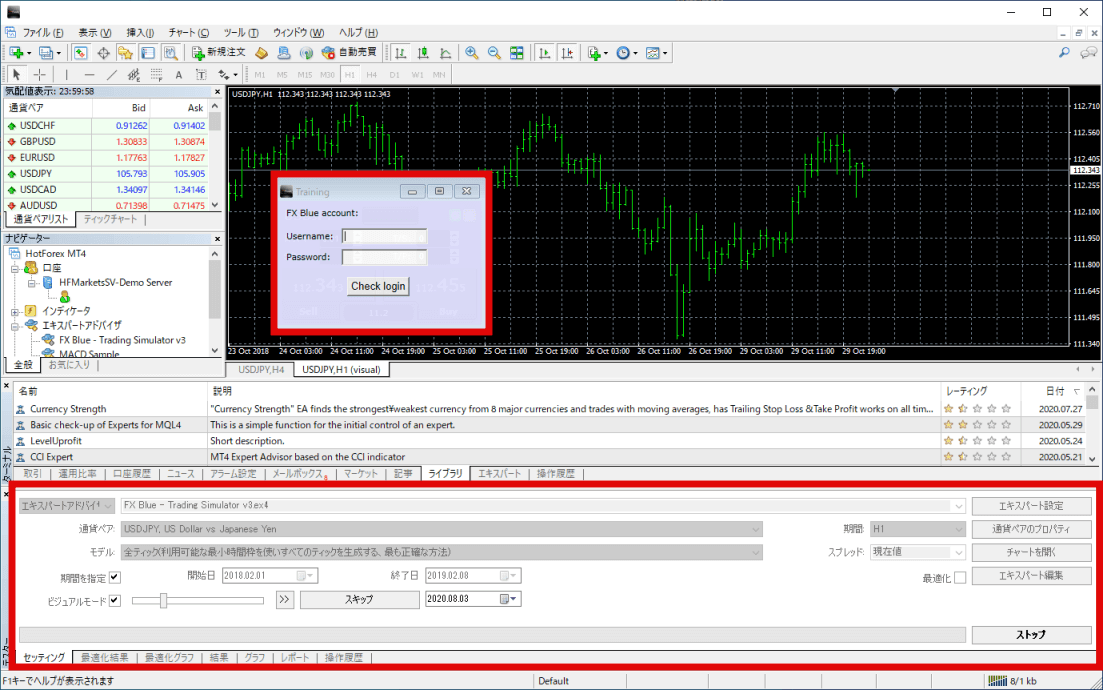Open MetaEditor with the yellow book icon

click(x=261, y=53)
